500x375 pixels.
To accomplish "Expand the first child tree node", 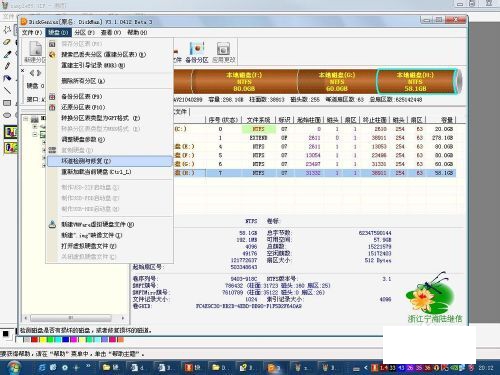I will [x=35, y=127].
